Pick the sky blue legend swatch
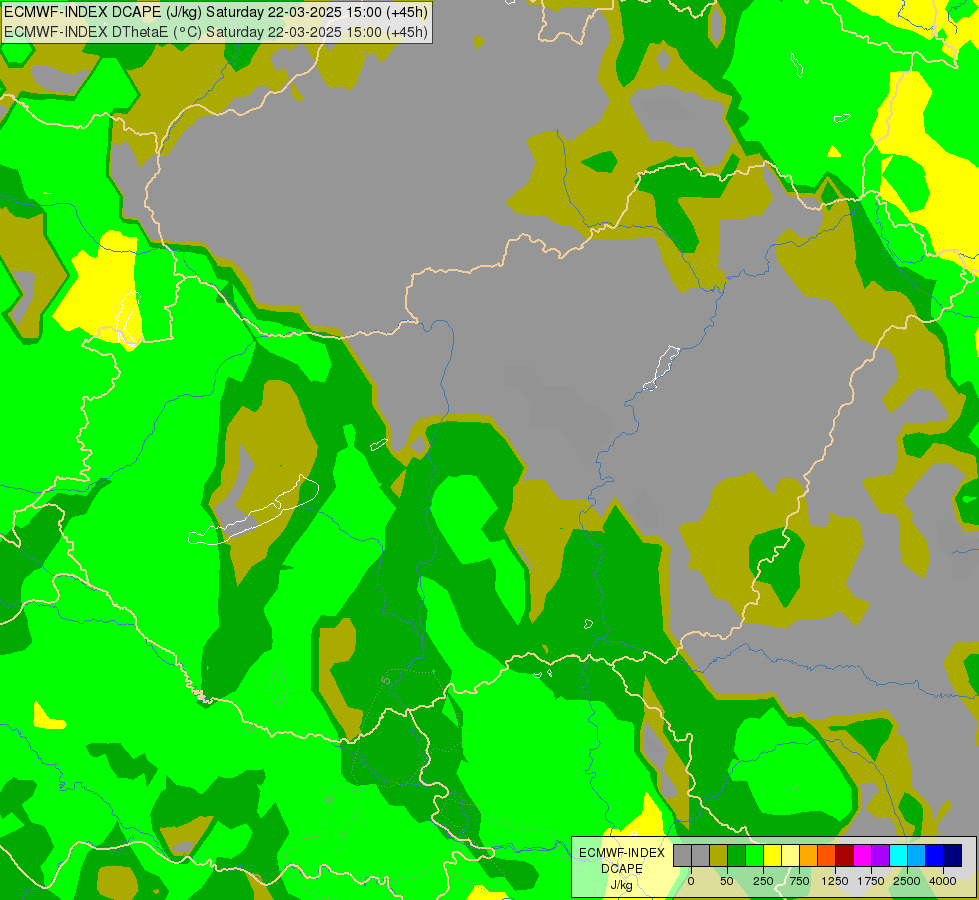Screen dimensions: 979x900 [917, 855]
